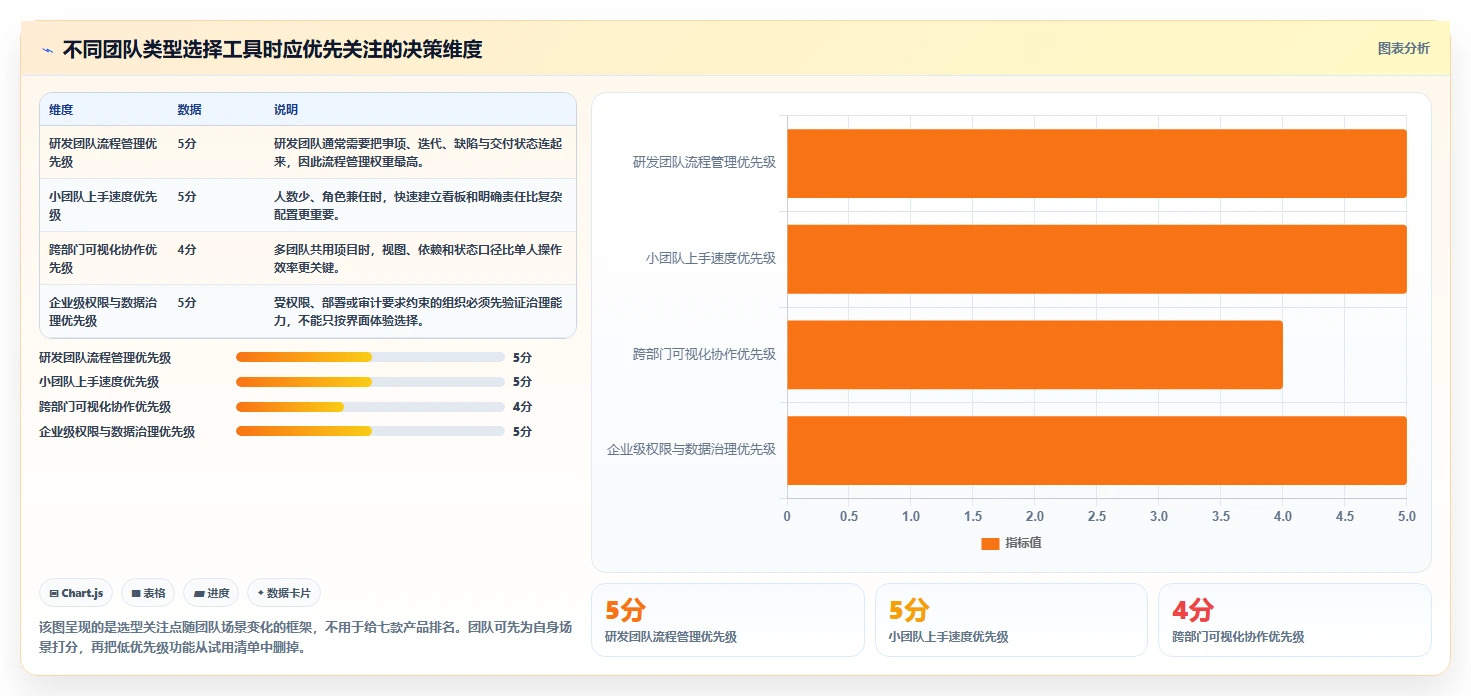Click the lightning icon beside the title
The image size is (1471, 696).
point(47,50)
